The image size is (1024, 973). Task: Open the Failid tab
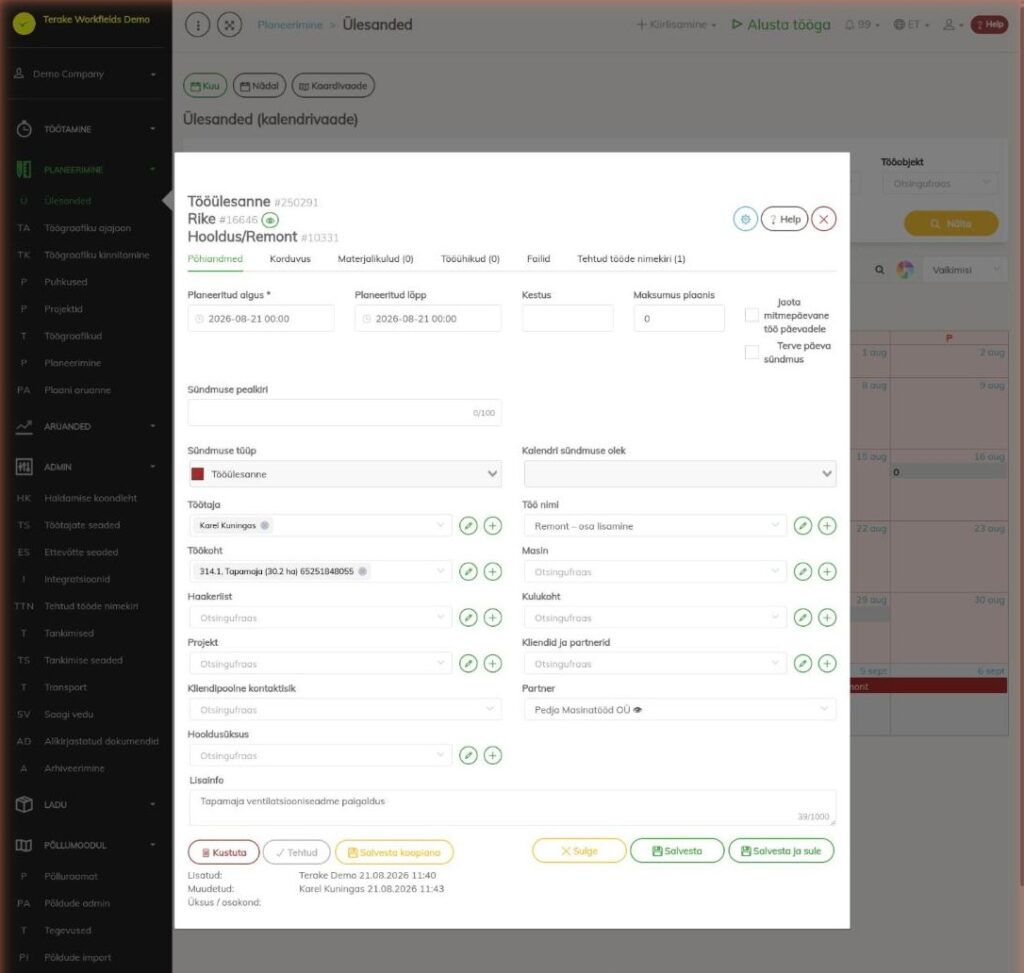click(538, 259)
